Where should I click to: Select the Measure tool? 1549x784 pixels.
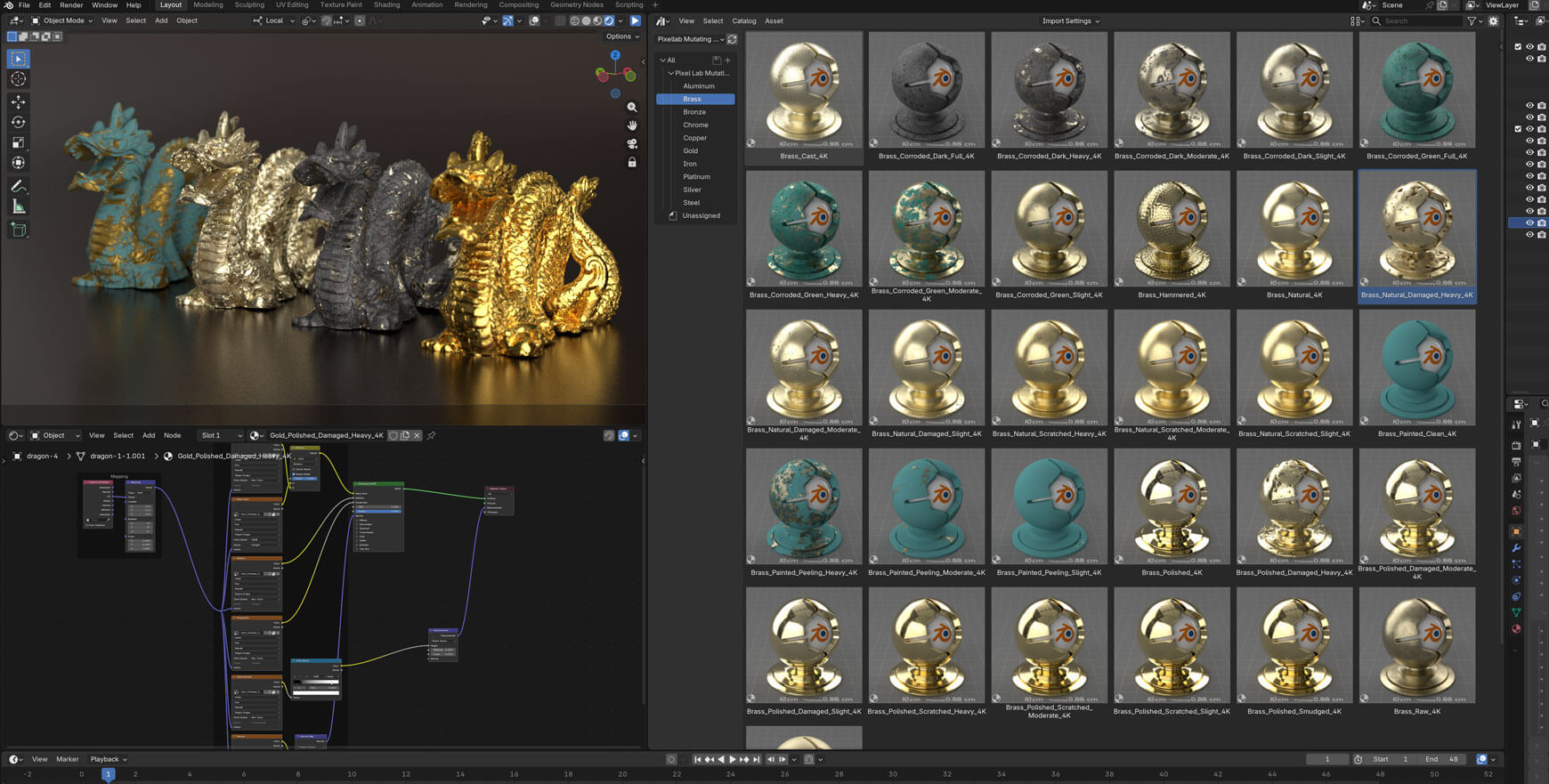[18, 206]
